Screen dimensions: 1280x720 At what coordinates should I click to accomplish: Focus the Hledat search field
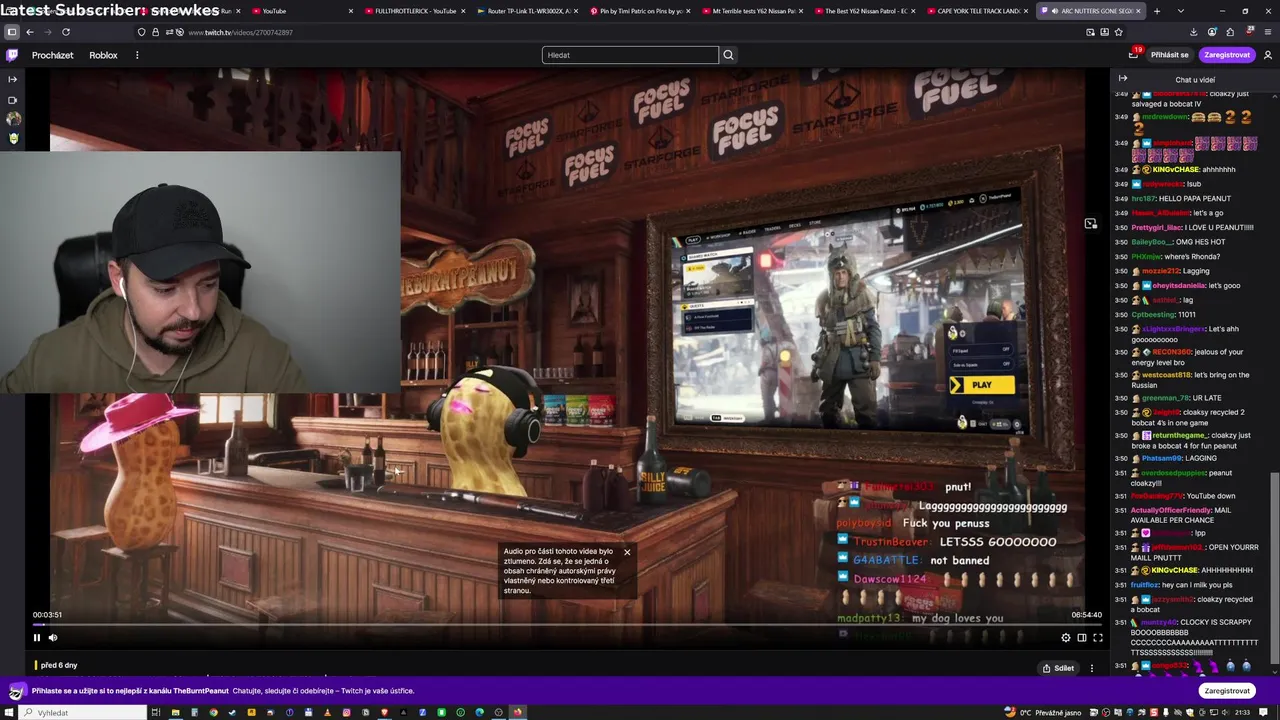630,55
